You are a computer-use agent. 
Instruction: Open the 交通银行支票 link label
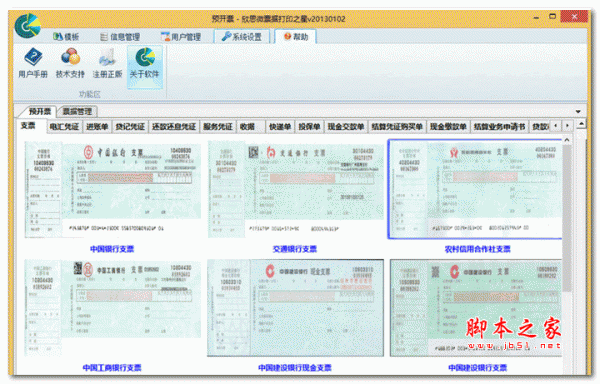coord(295,249)
